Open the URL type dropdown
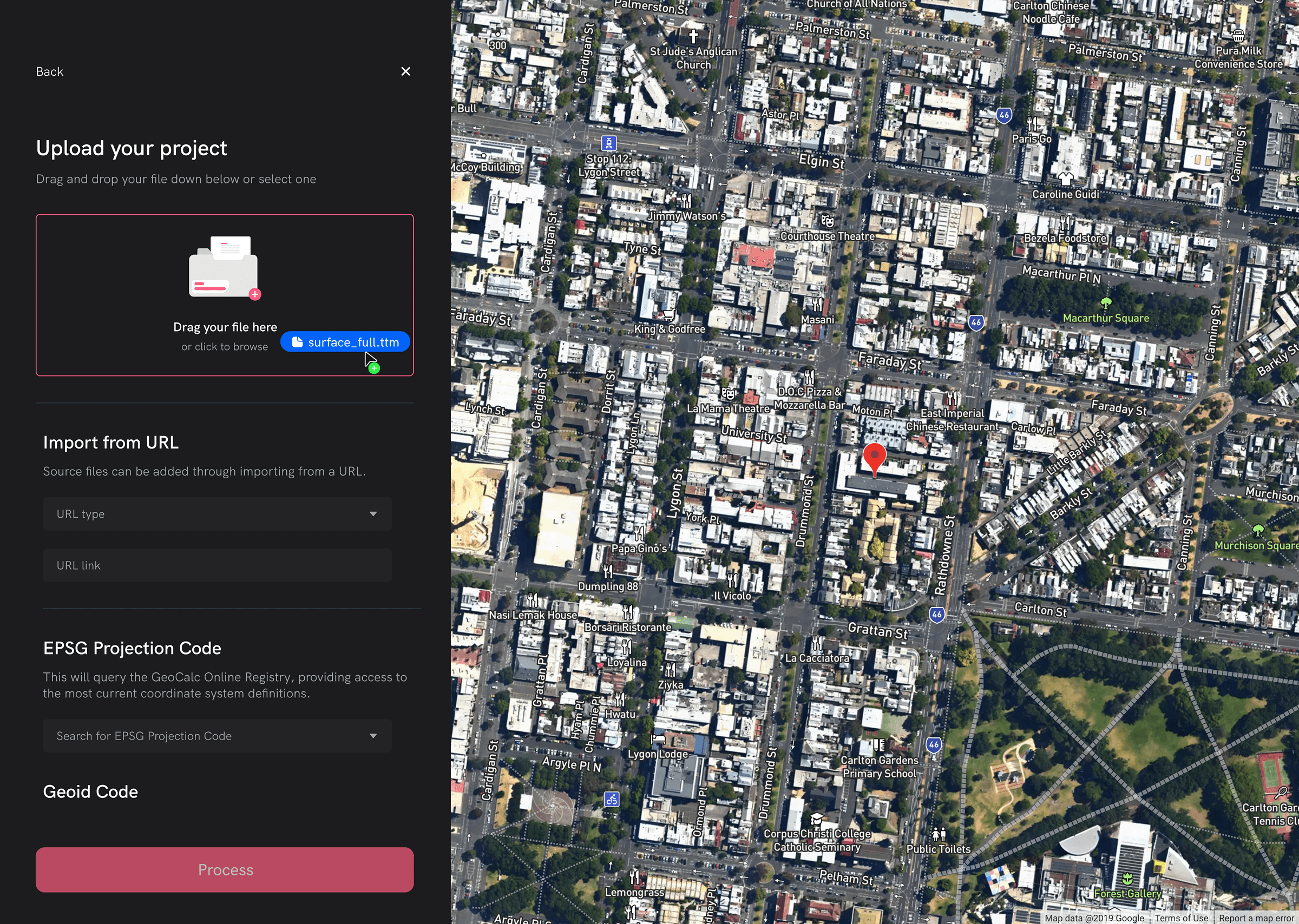 (218, 514)
